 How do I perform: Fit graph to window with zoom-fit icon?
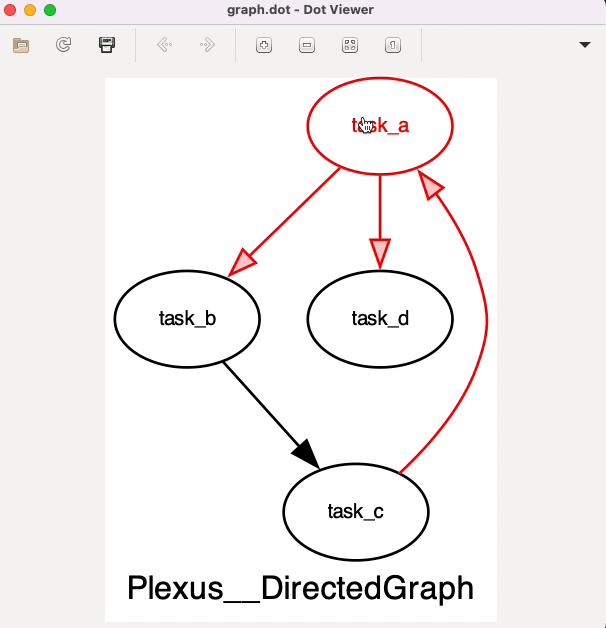[350, 45]
